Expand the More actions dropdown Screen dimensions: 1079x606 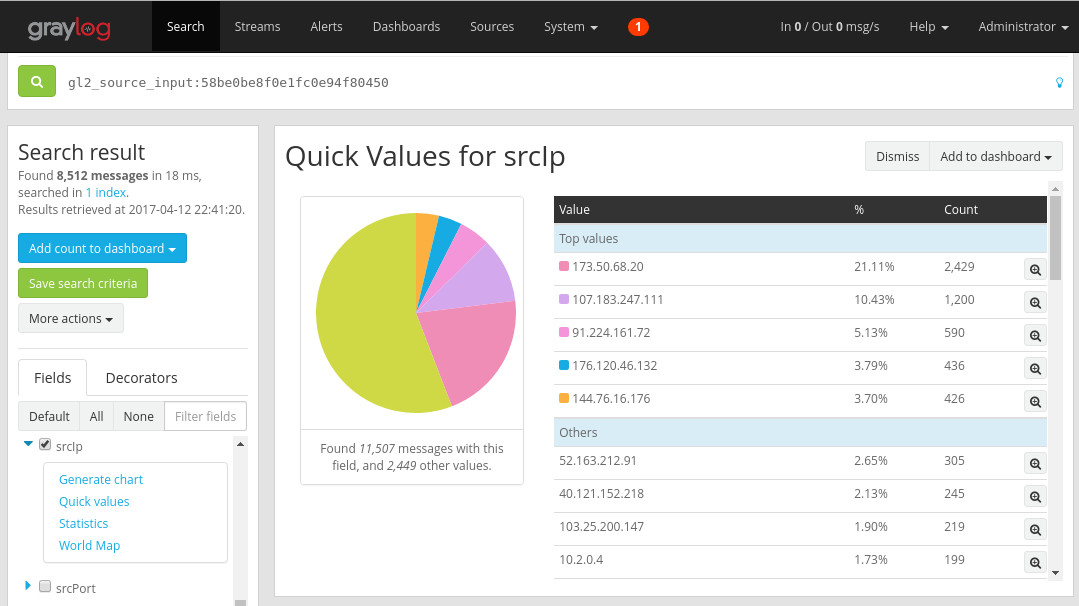pyautogui.click(x=70, y=318)
